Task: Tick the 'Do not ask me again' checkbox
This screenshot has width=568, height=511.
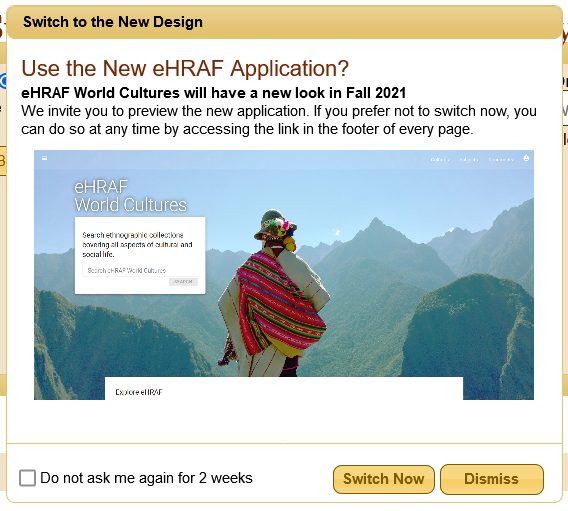Action: click(x=28, y=478)
